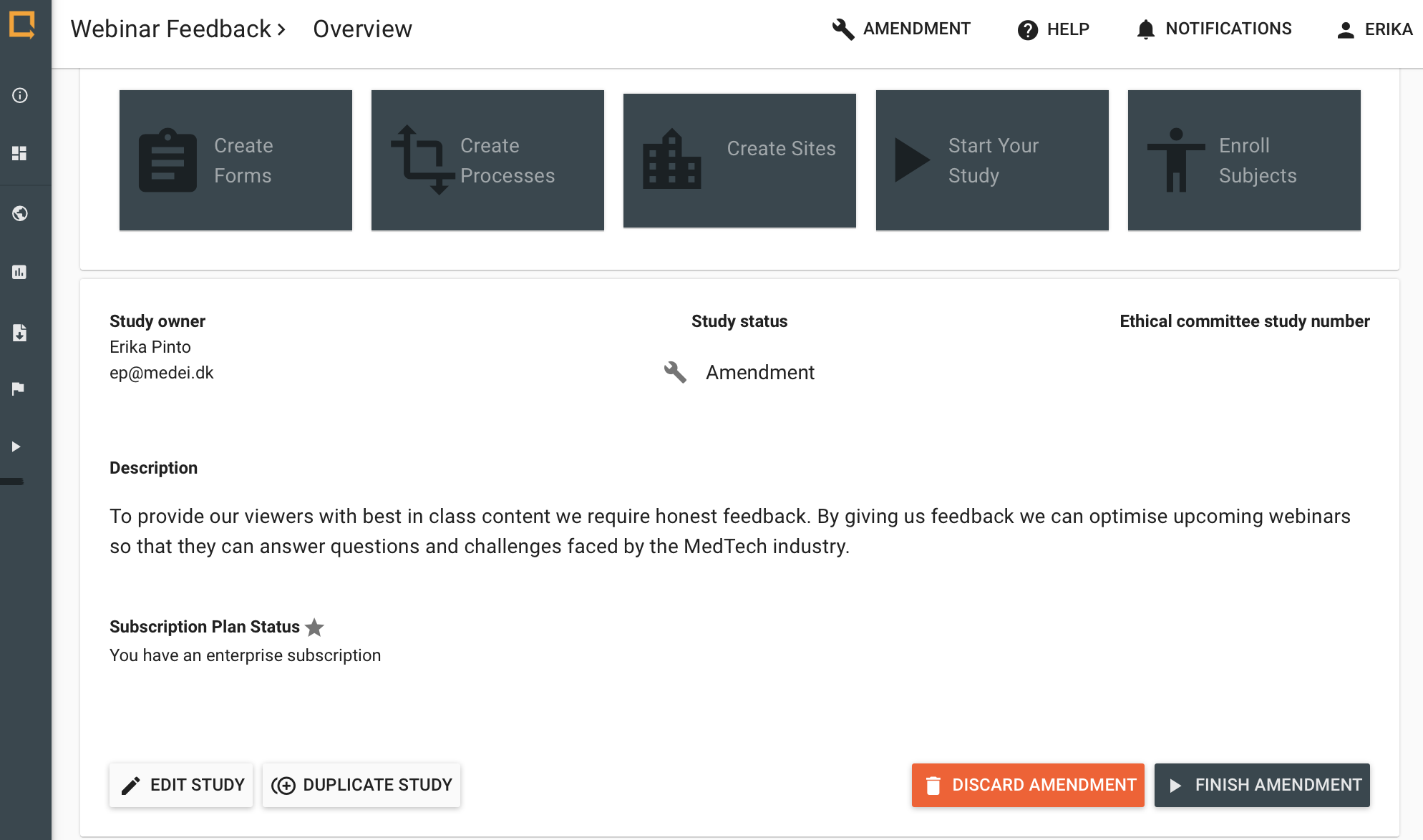Open the Enroll Subjects tile
Viewport: 1423px width, 840px height.
[x=1244, y=160]
